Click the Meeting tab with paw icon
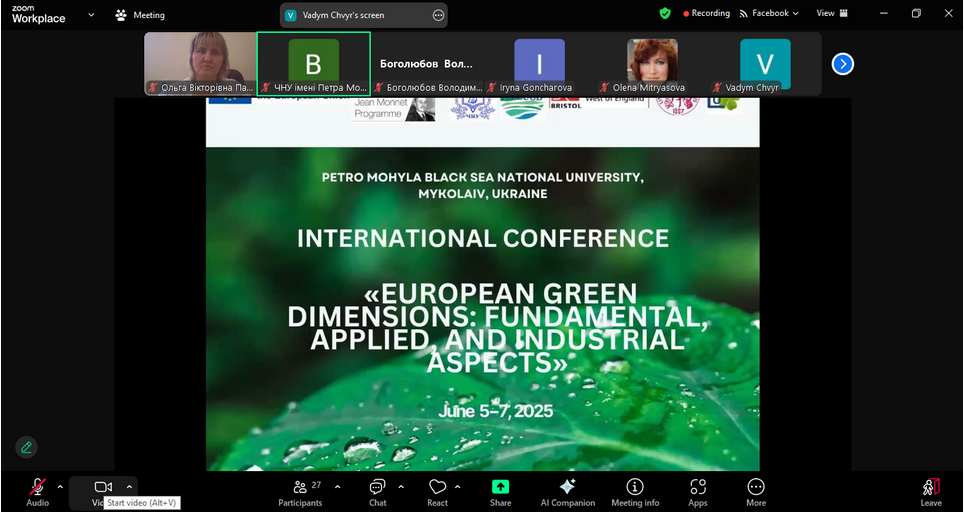The image size is (964, 512). pos(140,15)
